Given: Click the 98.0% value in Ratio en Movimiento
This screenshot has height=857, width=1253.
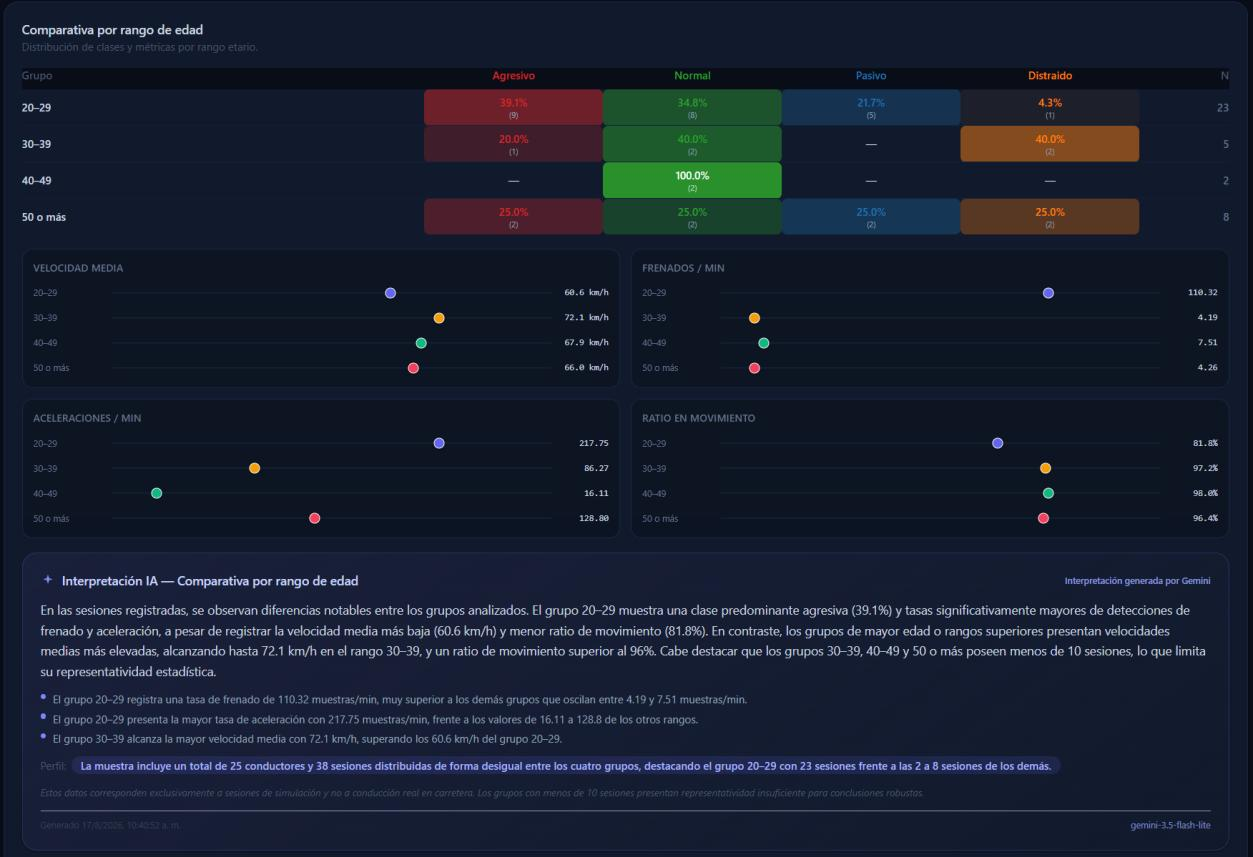Looking at the screenshot, I should (1204, 493).
